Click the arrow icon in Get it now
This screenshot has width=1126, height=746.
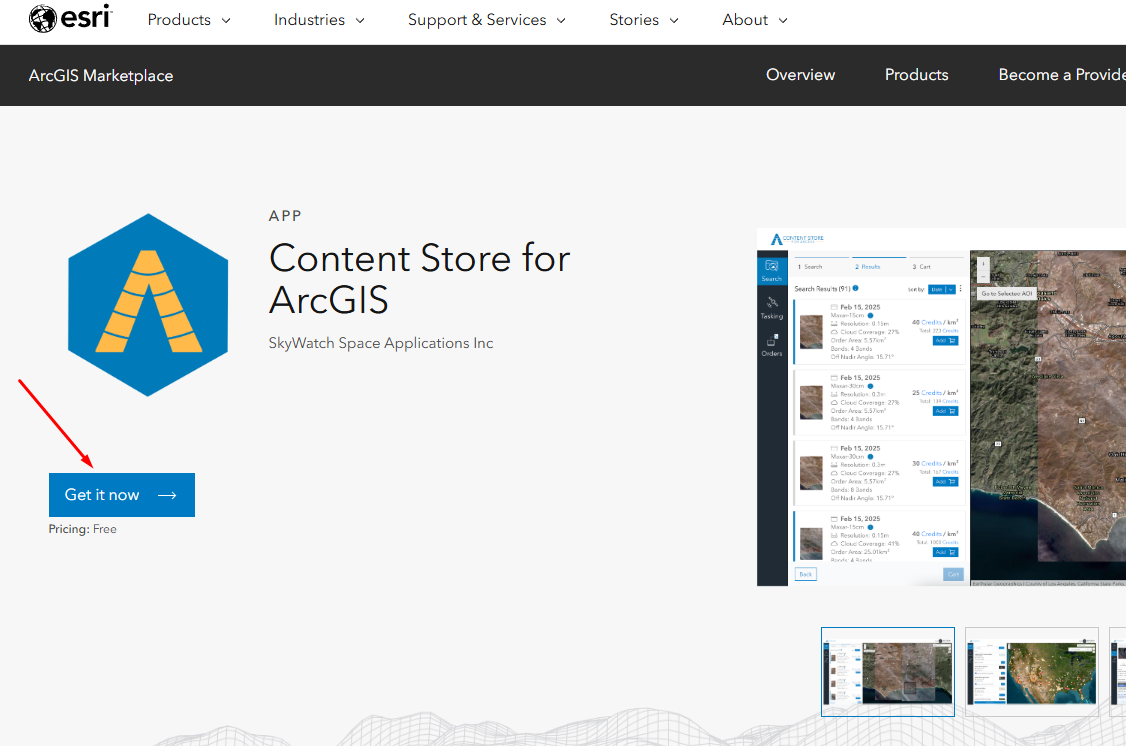(x=167, y=495)
